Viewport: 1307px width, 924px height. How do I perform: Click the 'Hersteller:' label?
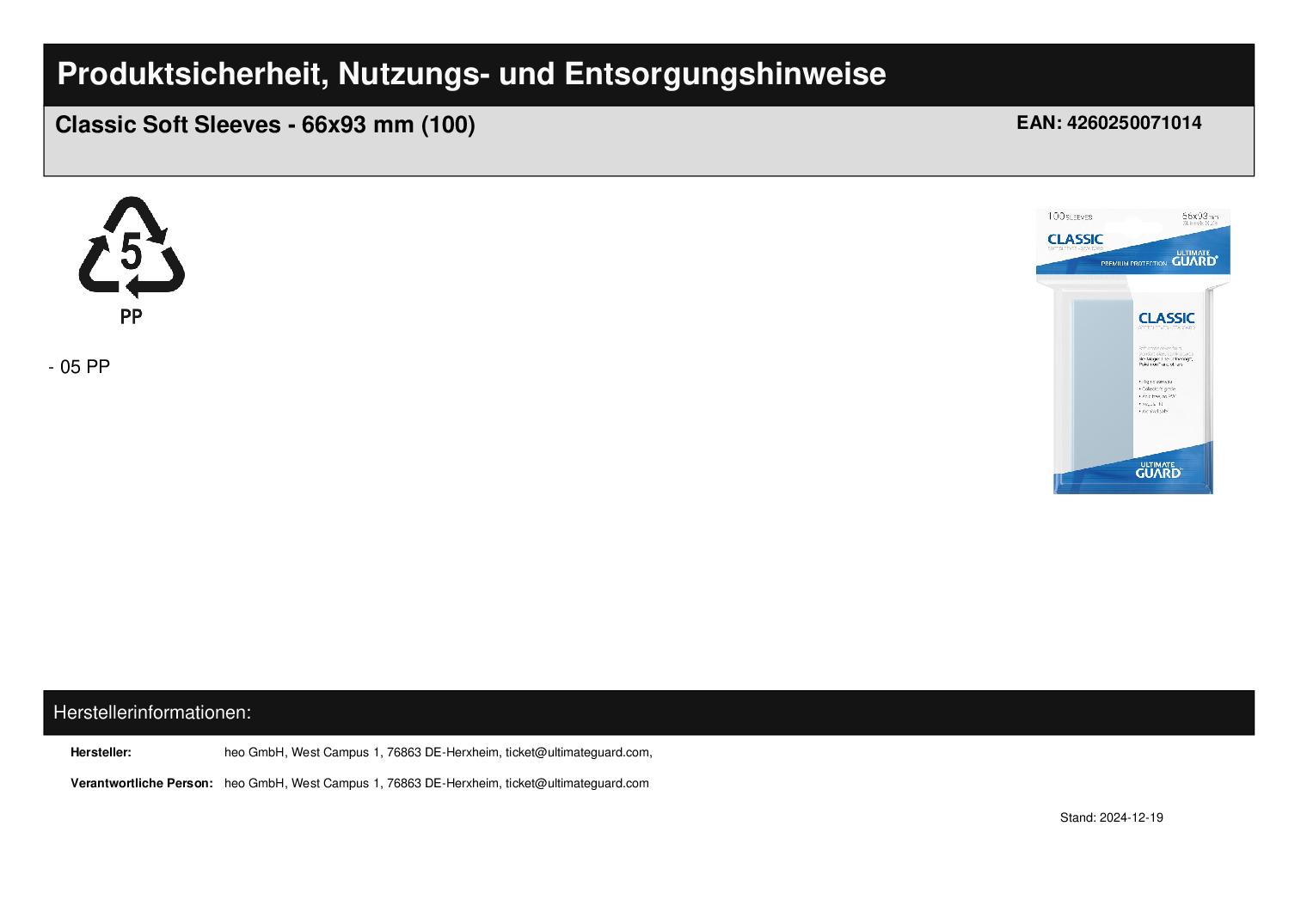pos(101,752)
